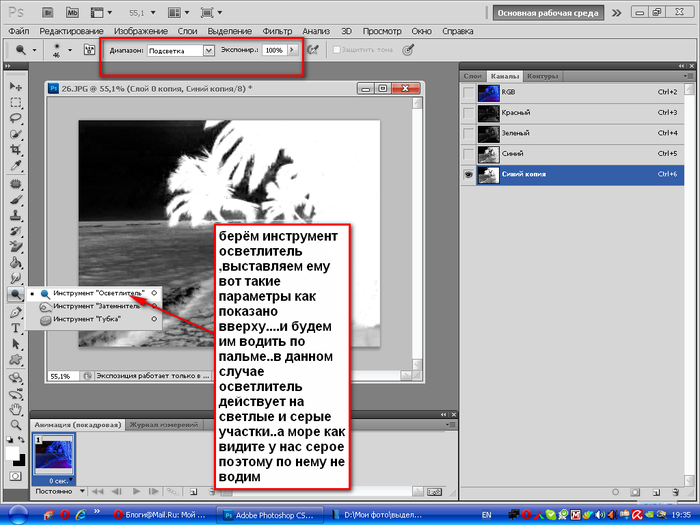The height and width of the screenshot is (525, 700).
Task: Select the Pen tool
Action: tap(16, 312)
